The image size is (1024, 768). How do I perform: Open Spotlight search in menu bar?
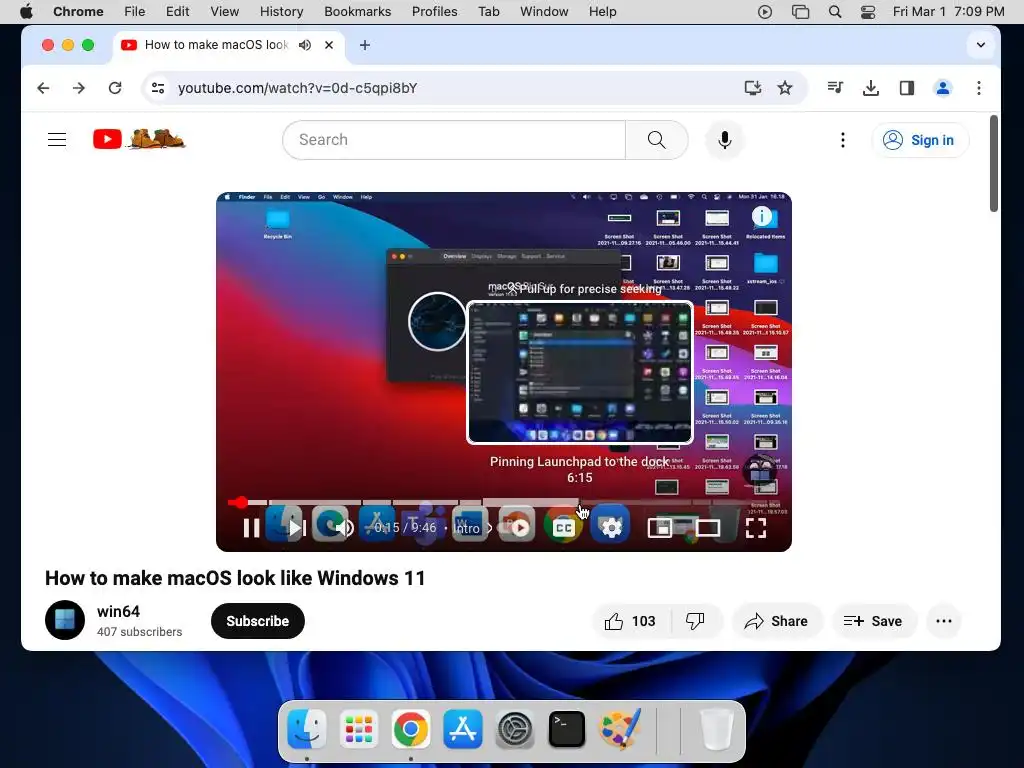pos(835,11)
